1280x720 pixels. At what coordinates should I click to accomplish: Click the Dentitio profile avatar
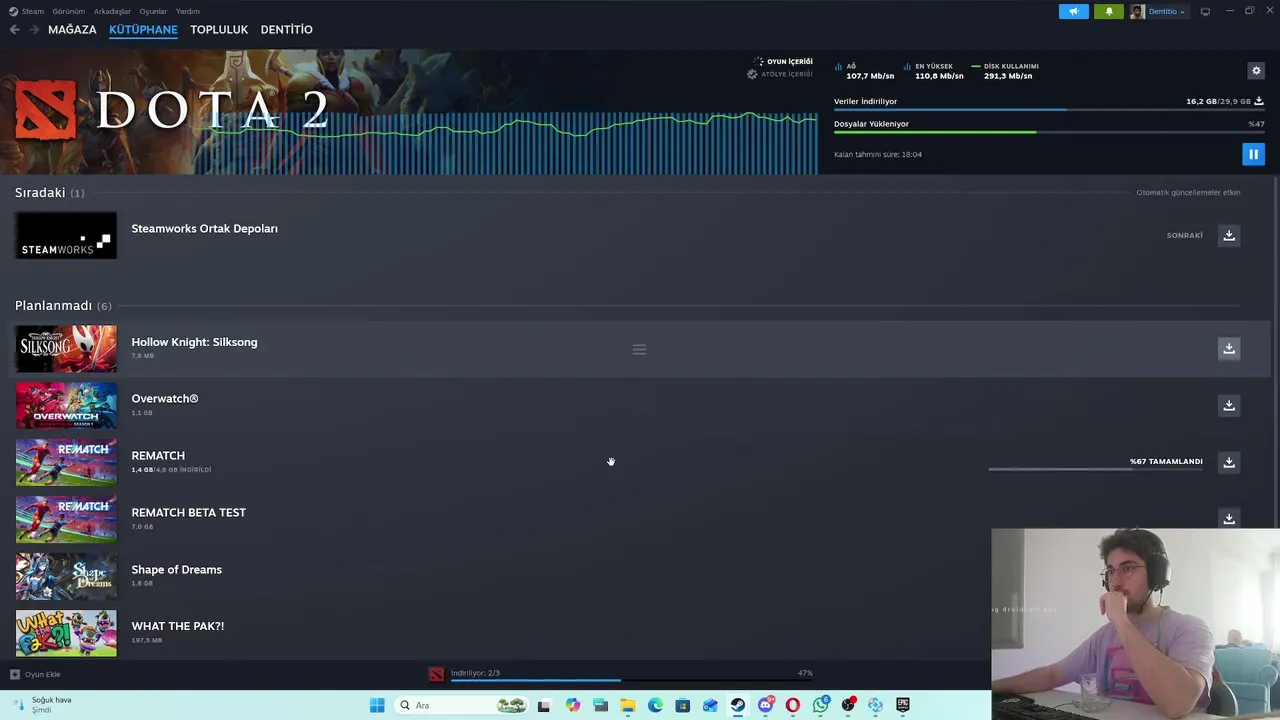coord(1137,11)
